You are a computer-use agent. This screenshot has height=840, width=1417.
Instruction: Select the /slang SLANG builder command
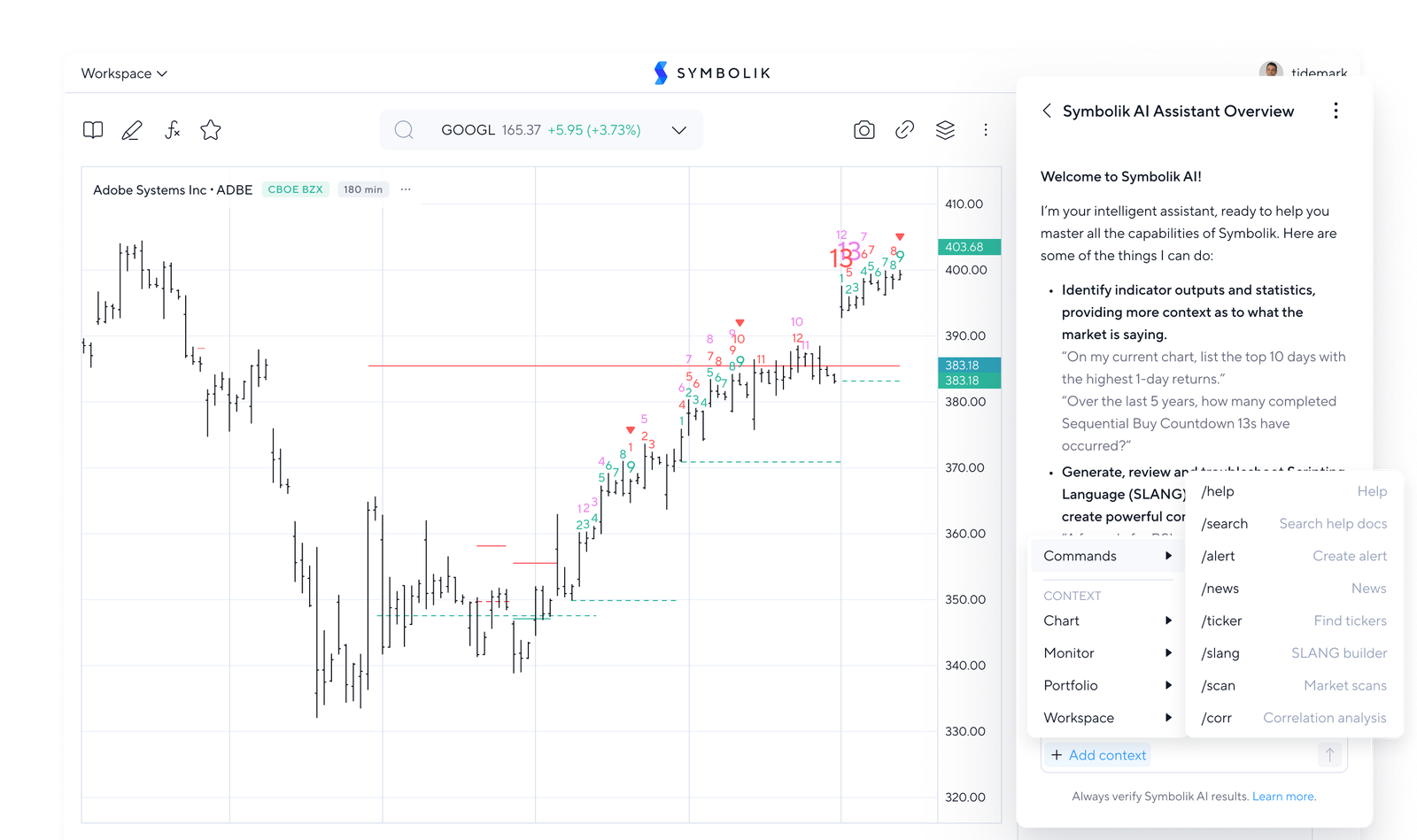tap(1294, 653)
